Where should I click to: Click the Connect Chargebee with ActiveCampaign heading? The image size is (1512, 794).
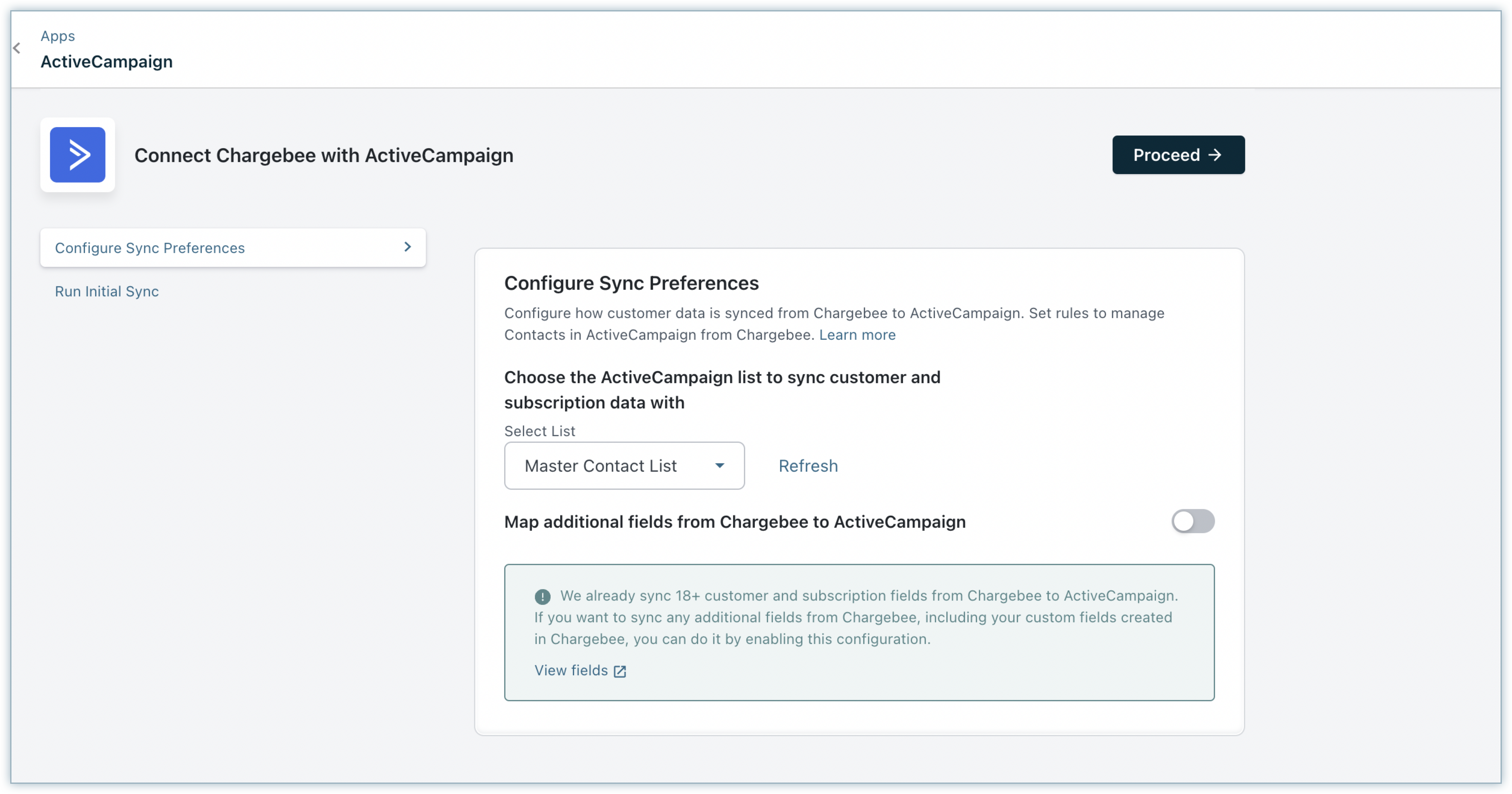click(x=324, y=155)
